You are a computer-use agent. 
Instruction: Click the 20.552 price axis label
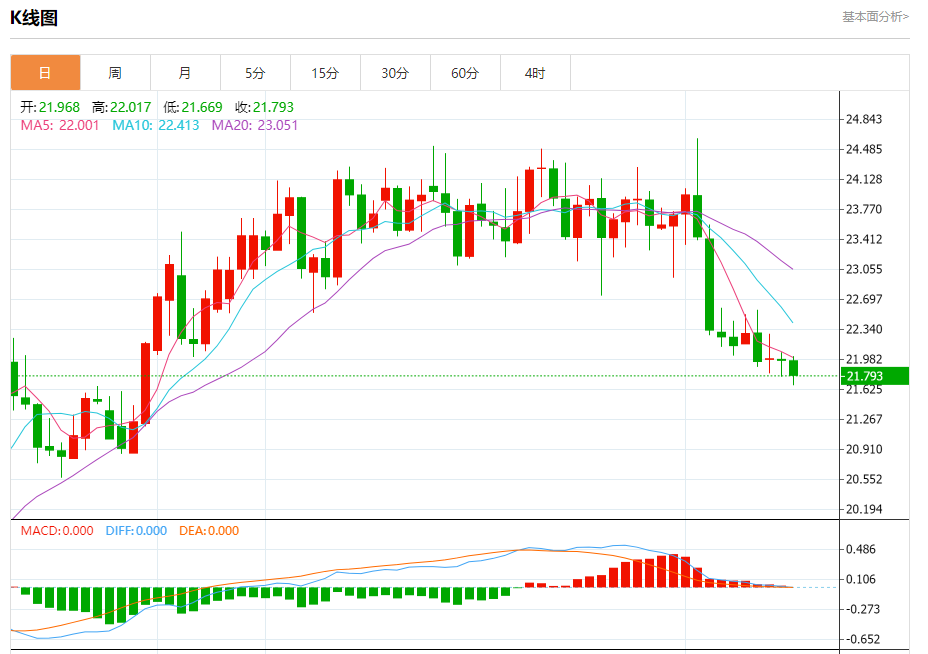click(x=863, y=479)
